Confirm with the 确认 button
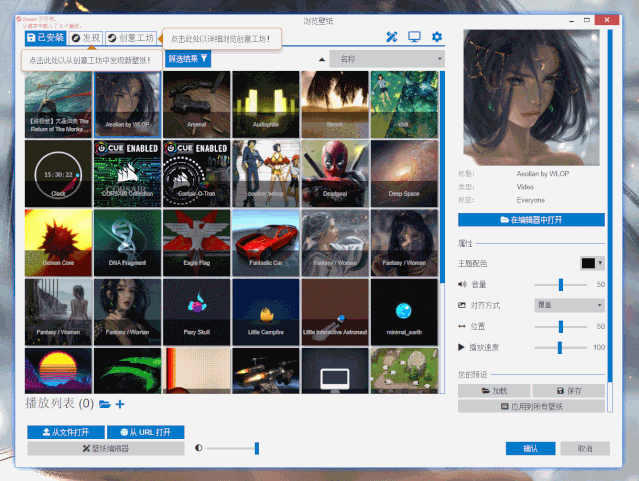 530,448
